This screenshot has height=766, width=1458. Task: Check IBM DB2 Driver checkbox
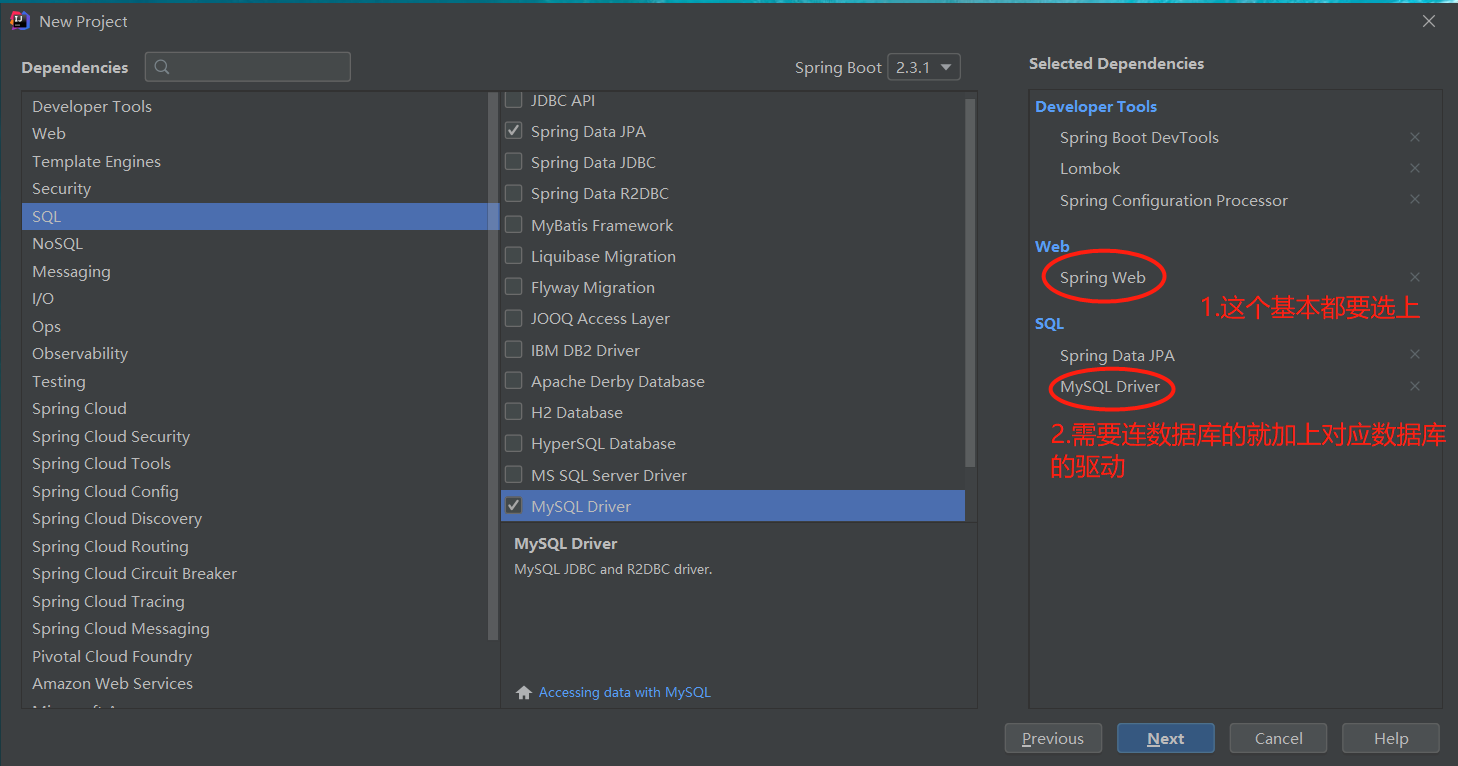(513, 350)
